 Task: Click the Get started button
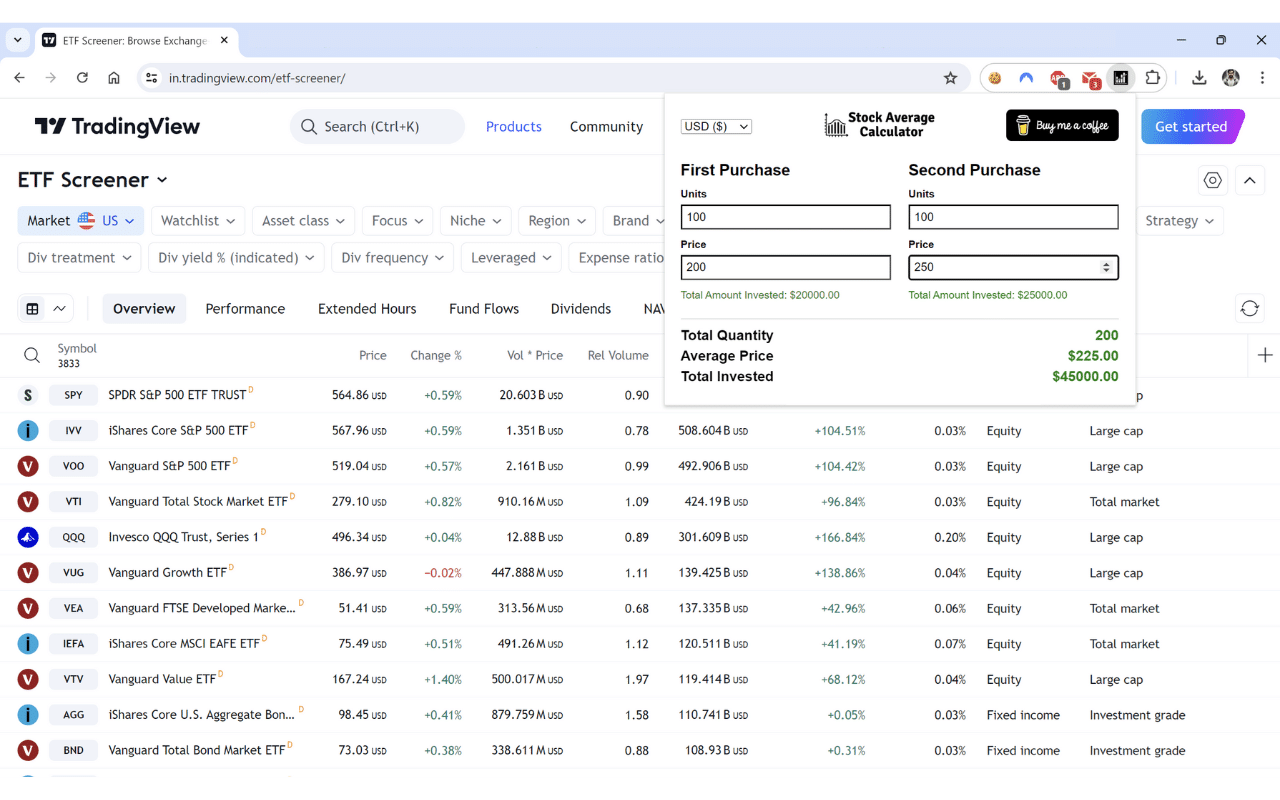point(1192,127)
